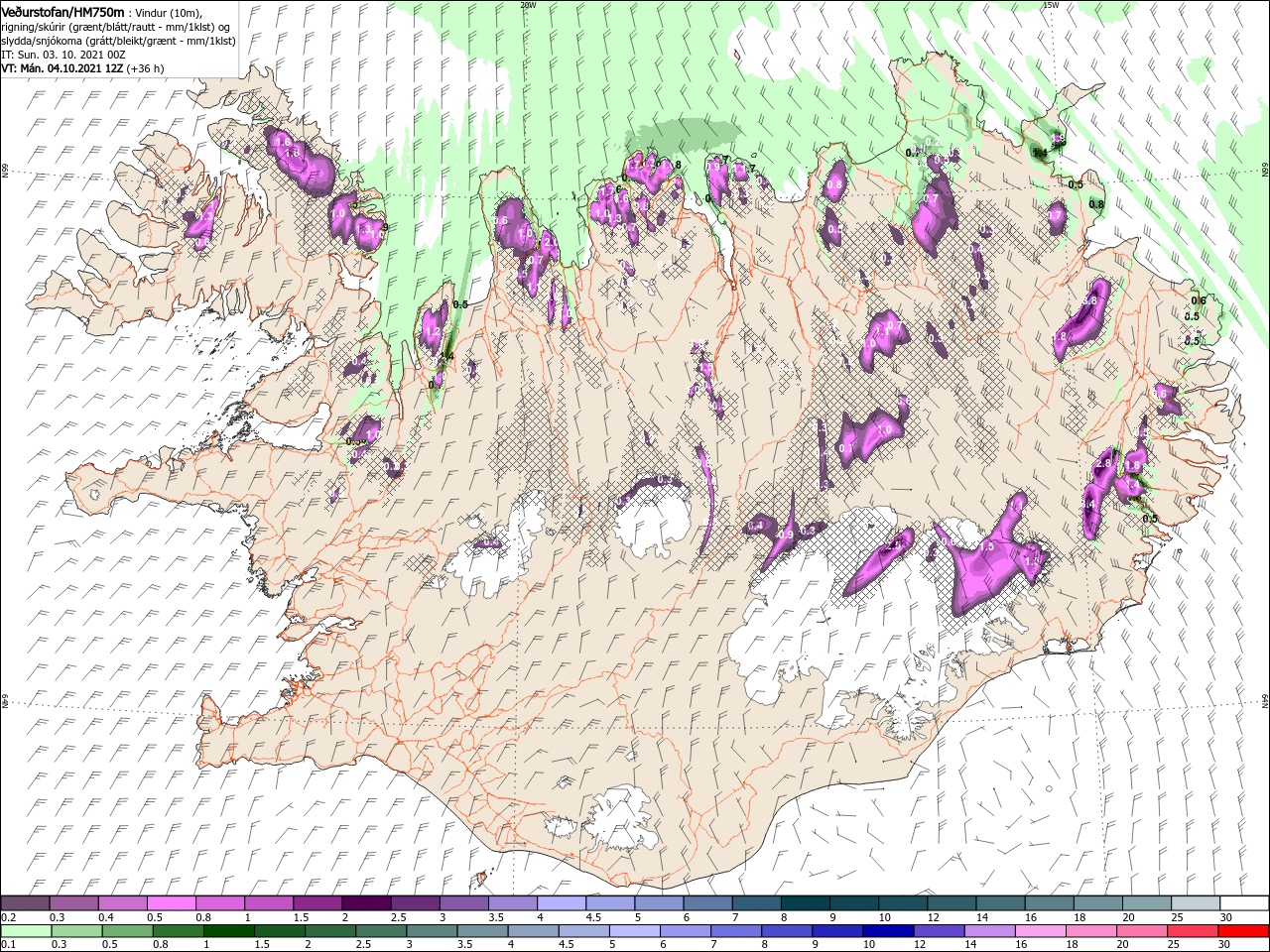Image resolution: width=1270 pixels, height=952 pixels.
Task: Click the text Vindur (10m)
Action: [x=169, y=12]
